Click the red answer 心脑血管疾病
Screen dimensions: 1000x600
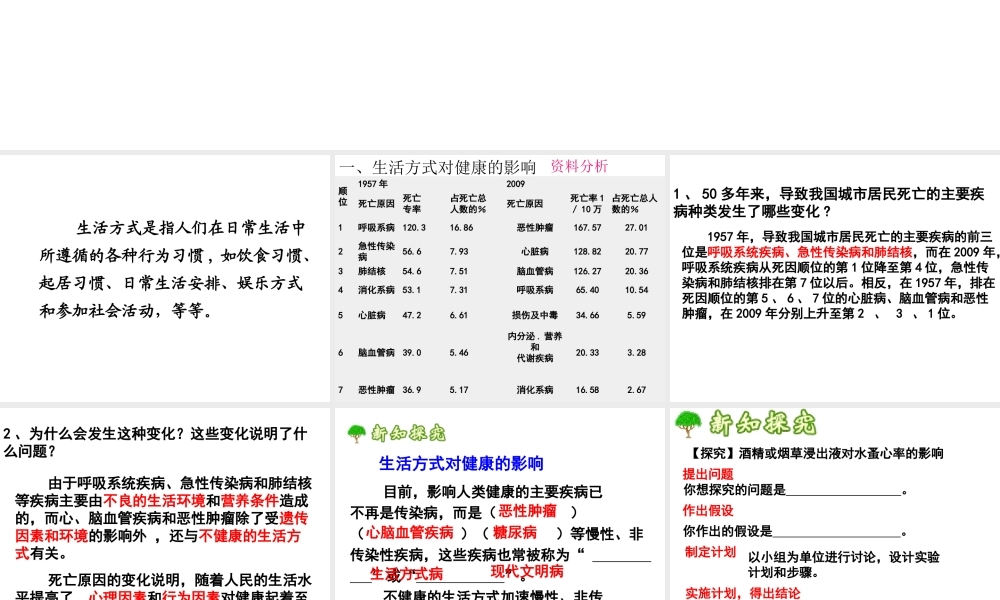409,532
